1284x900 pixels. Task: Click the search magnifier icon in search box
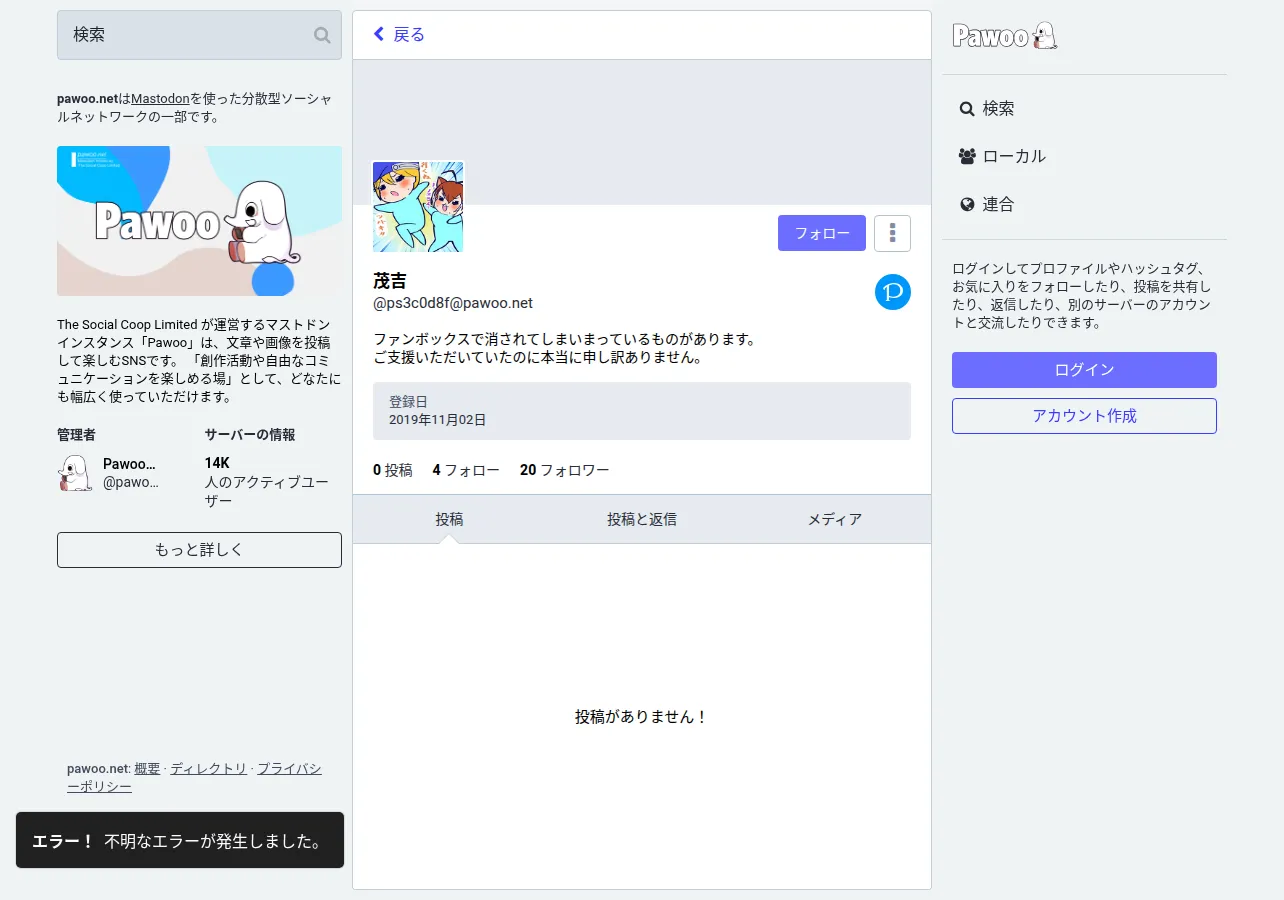[322, 35]
